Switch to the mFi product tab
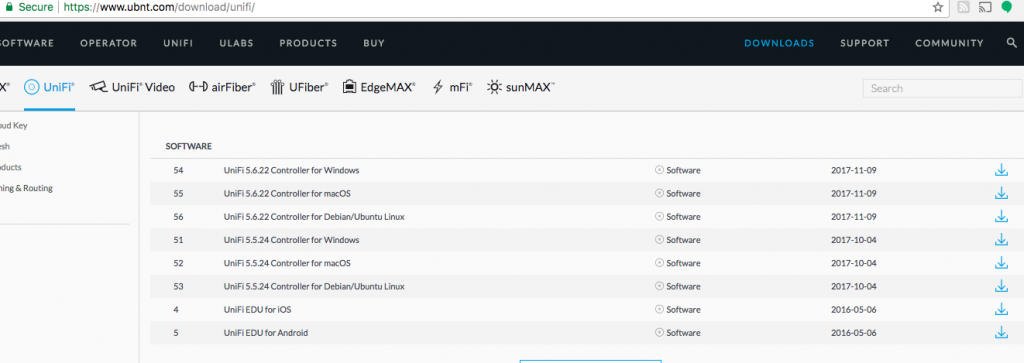 click(452, 87)
